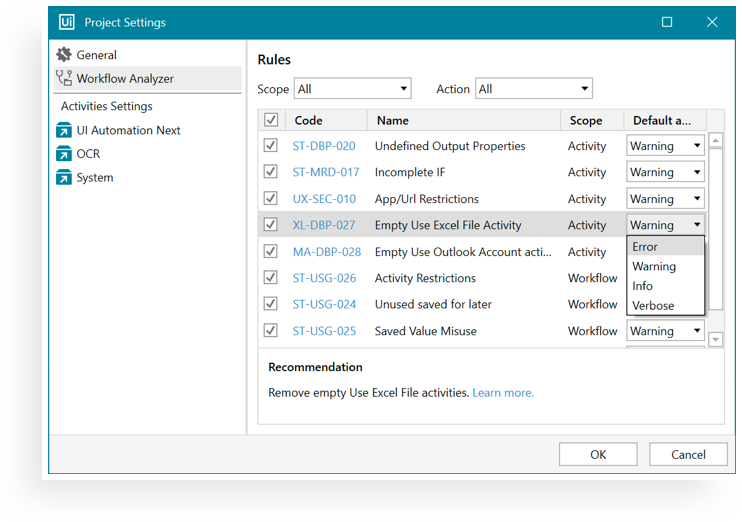Uncheck the ST-DBP-020 rule checkbox
The width and height of the screenshot is (742, 522).
(271, 145)
